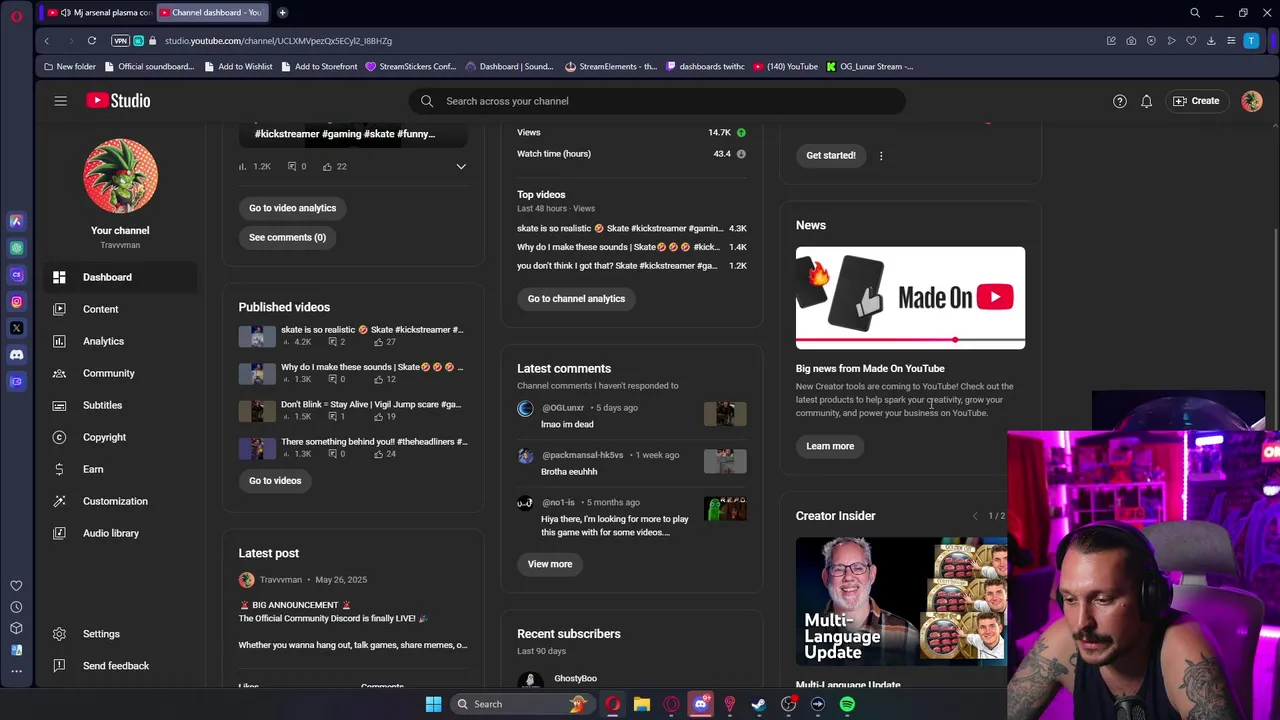The image size is (1280, 720).
Task: Click the Create button
Action: click(x=1196, y=101)
